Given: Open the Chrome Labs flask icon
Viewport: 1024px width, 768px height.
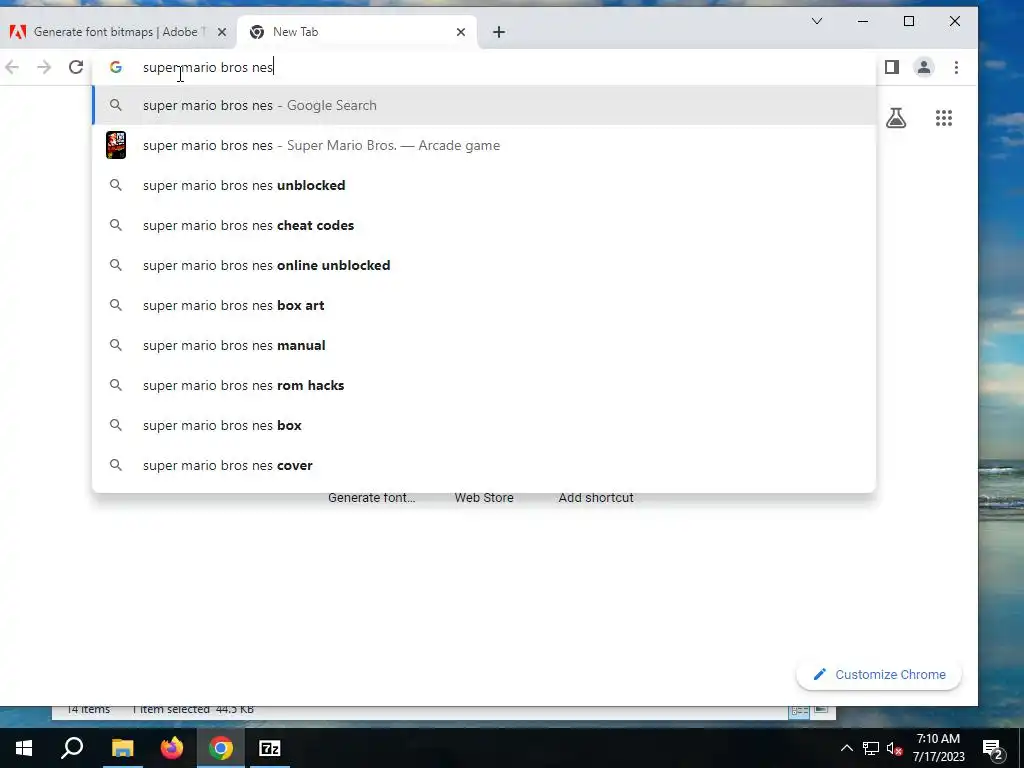Looking at the screenshot, I should 896,118.
